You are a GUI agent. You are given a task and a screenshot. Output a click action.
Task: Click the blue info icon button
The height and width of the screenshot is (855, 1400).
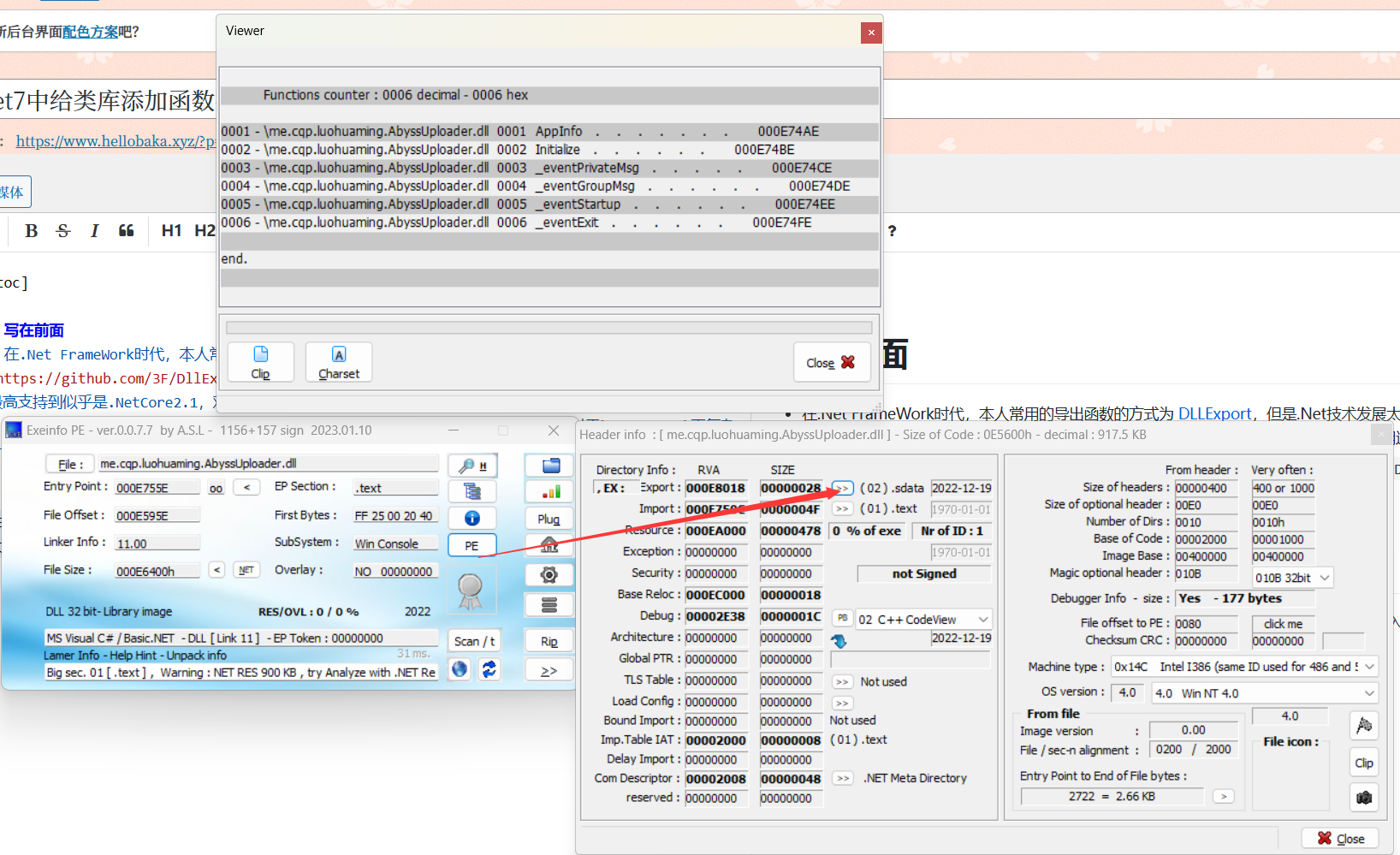(472, 518)
